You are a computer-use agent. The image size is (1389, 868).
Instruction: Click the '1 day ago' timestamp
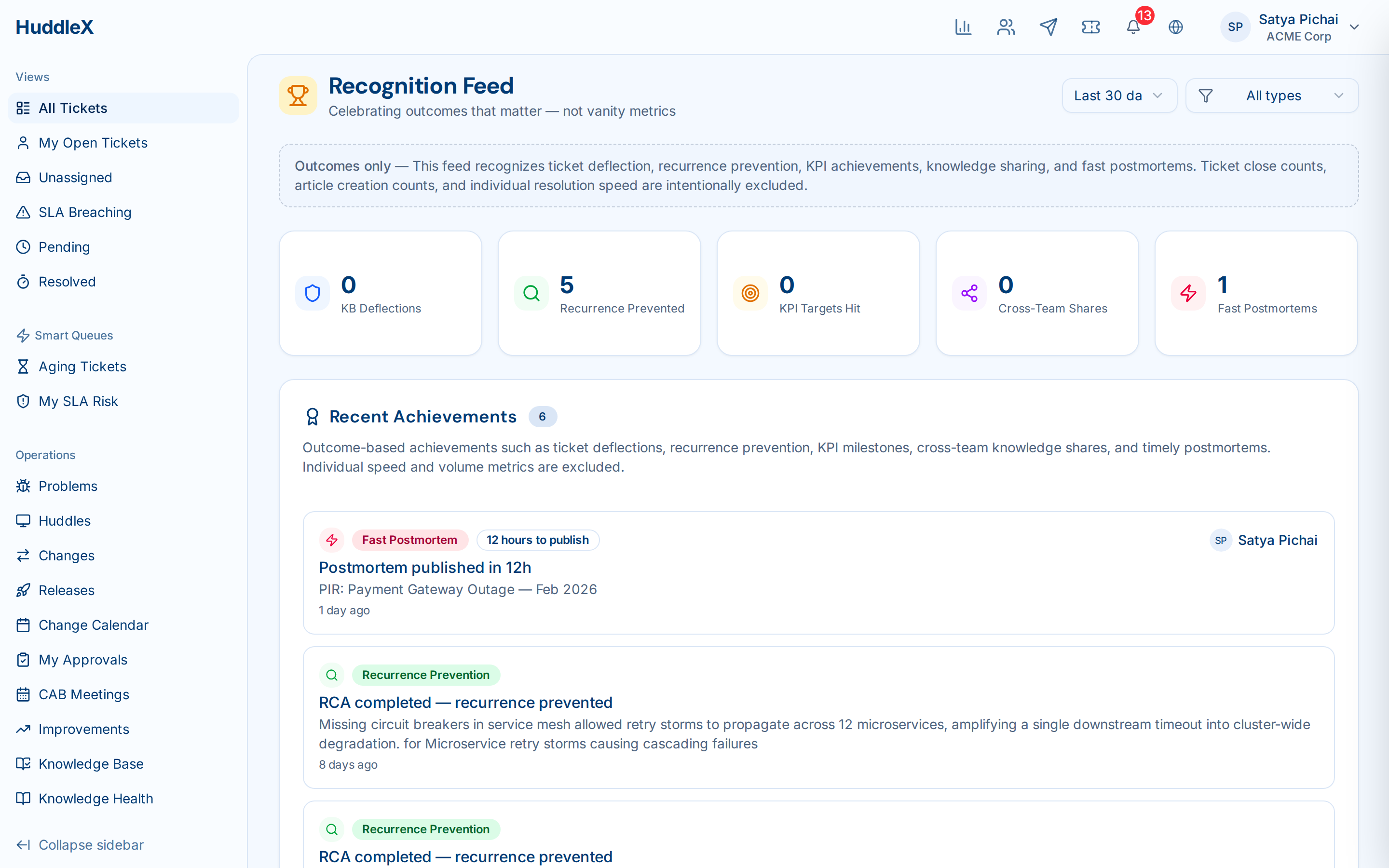344,610
